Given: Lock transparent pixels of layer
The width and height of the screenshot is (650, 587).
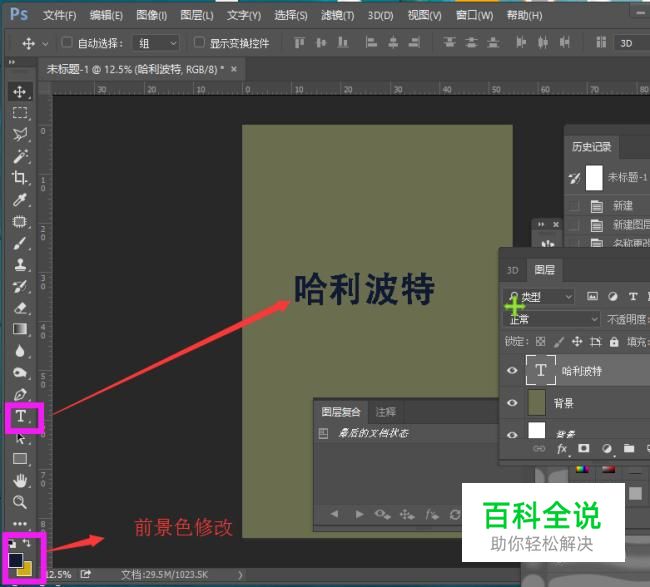Looking at the screenshot, I should [x=540, y=342].
